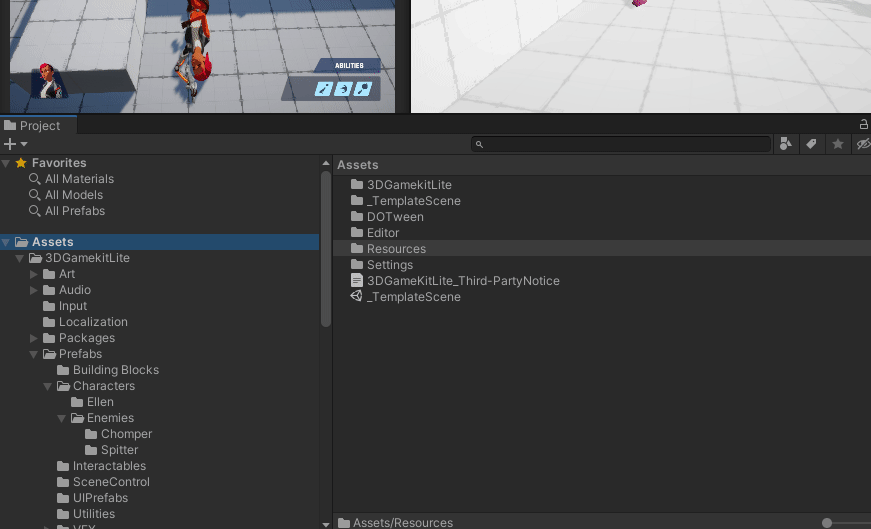871x529 pixels.
Task: Collapse the Assets root folder arrow
Action: pos(6,242)
